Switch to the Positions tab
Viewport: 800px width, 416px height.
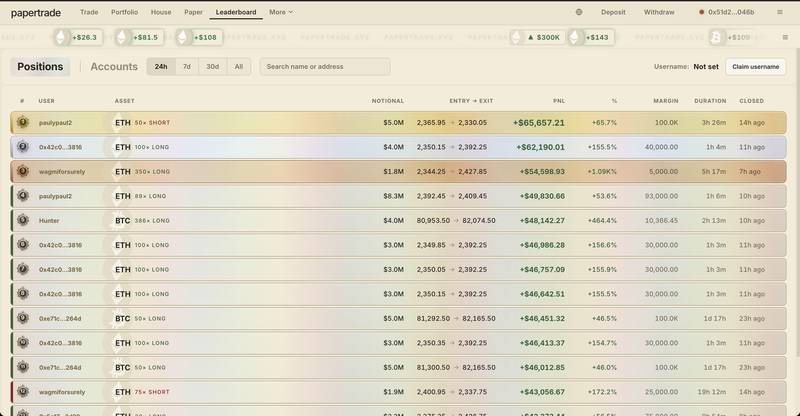[40, 66]
